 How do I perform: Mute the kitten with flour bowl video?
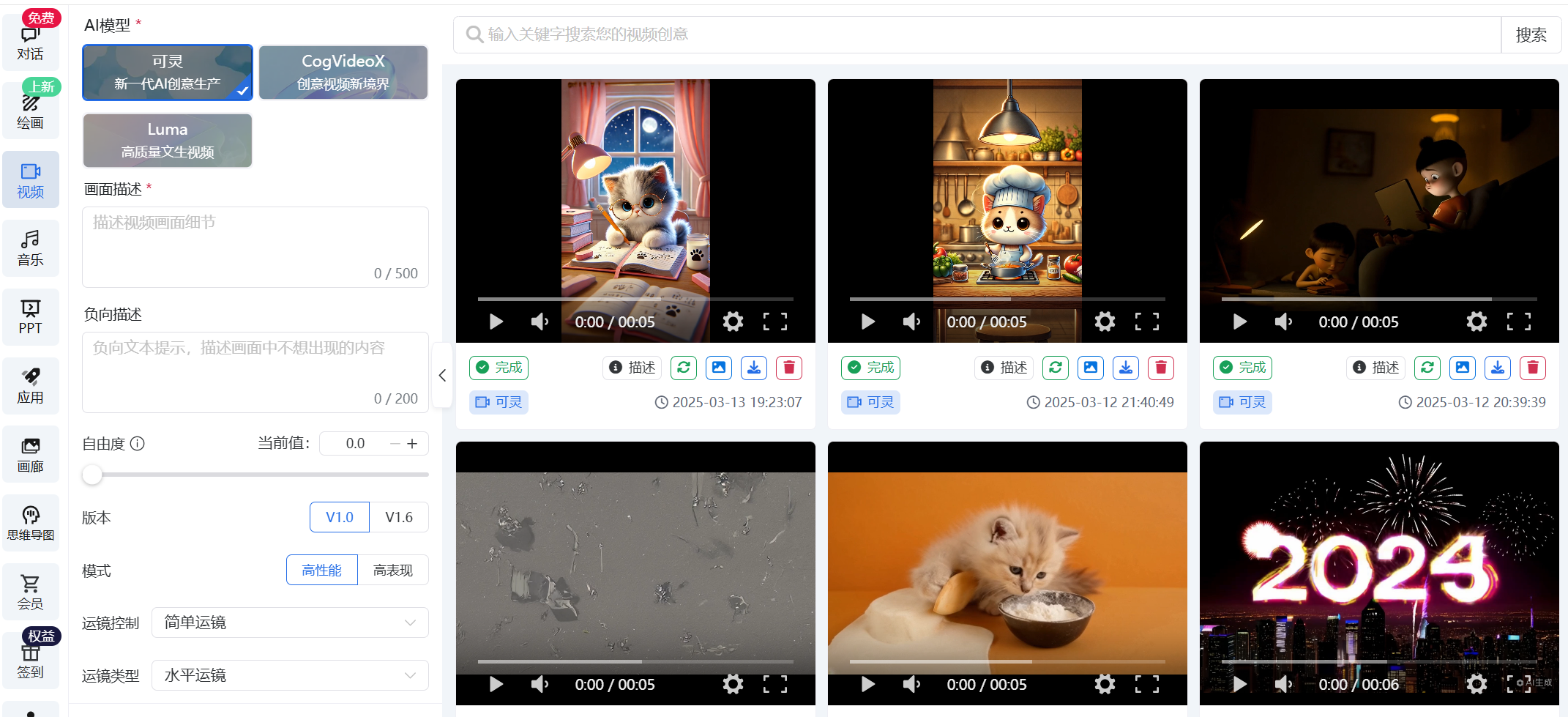911,685
